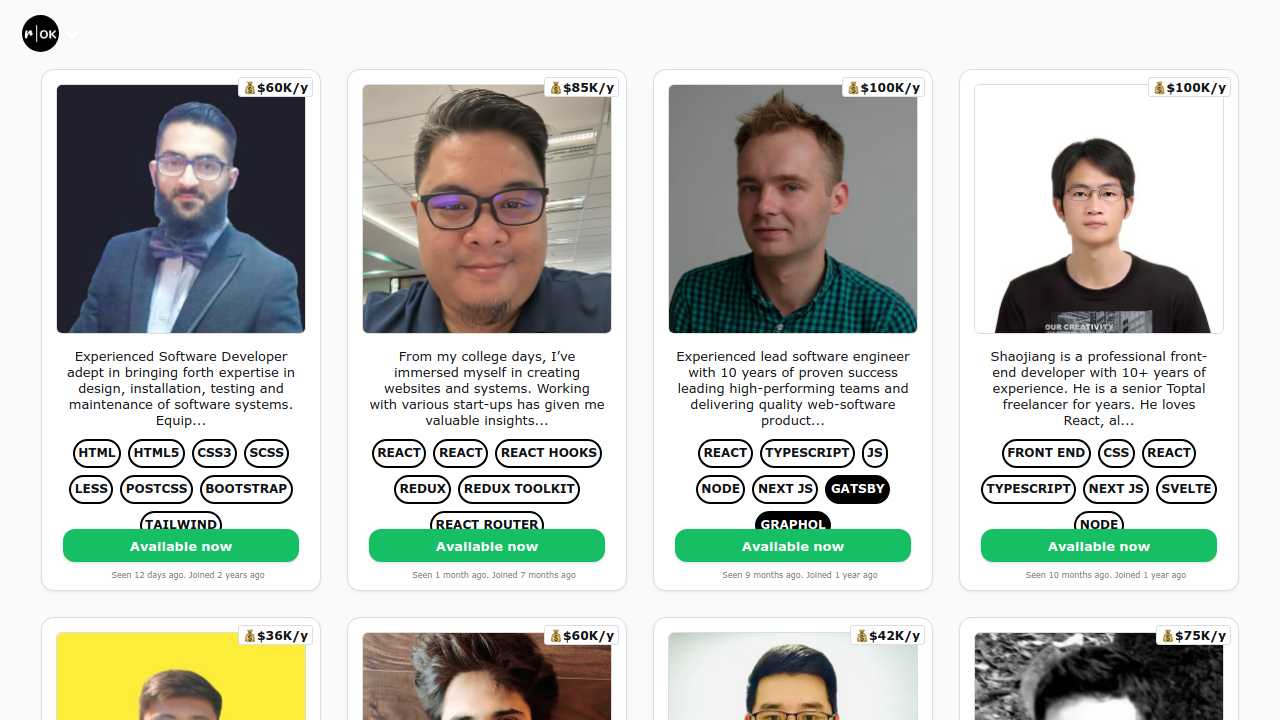The image size is (1280, 720).
Task: Click Available now on Shaojiang's card
Action: (1099, 546)
